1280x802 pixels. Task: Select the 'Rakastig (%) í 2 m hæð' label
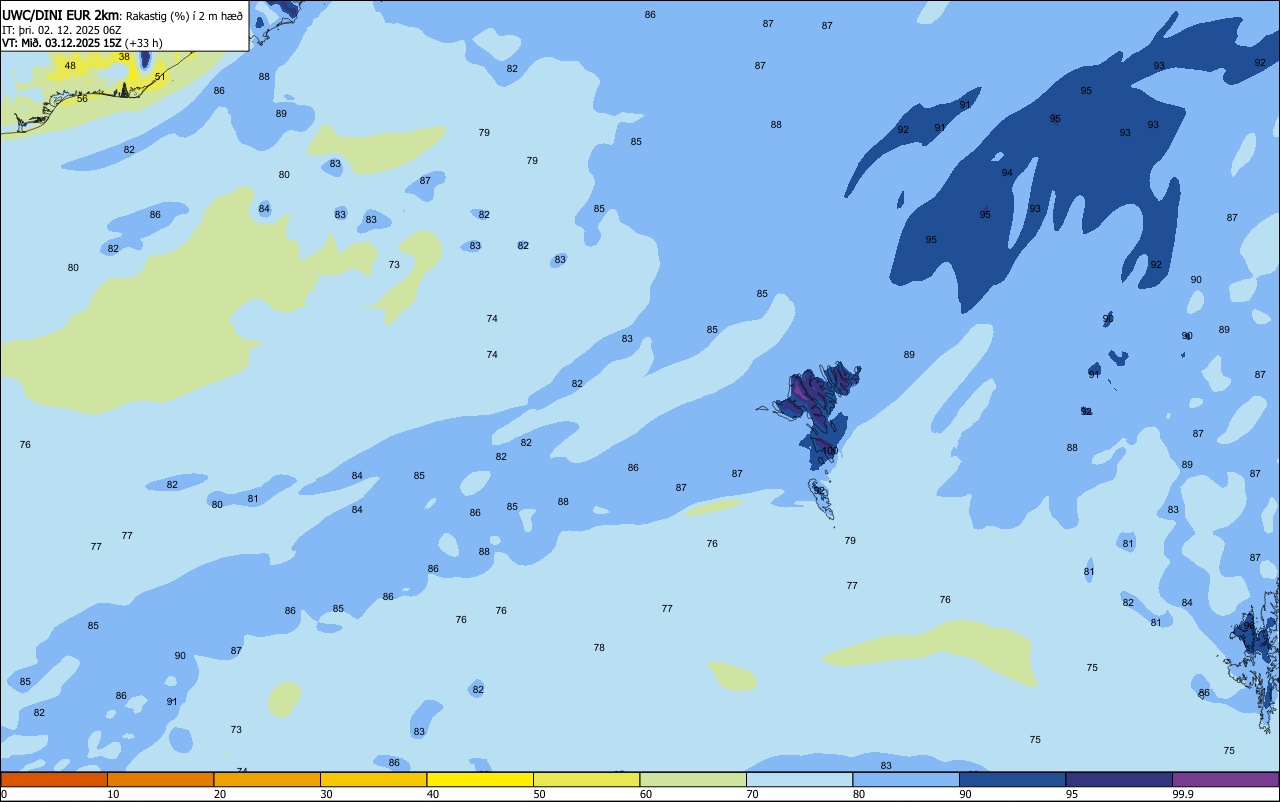(x=184, y=15)
